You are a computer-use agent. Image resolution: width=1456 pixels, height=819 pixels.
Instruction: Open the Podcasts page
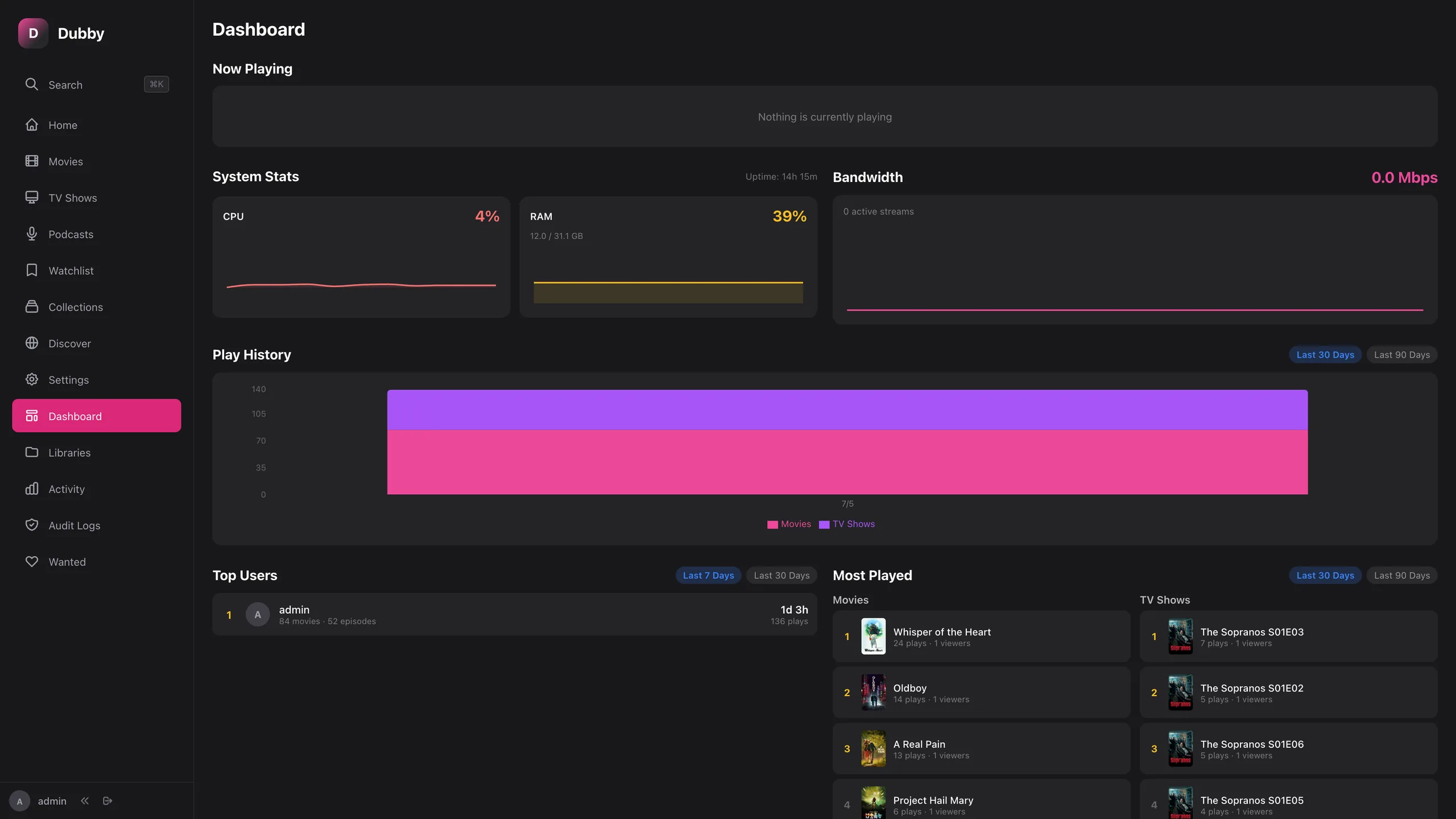click(97, 234)
